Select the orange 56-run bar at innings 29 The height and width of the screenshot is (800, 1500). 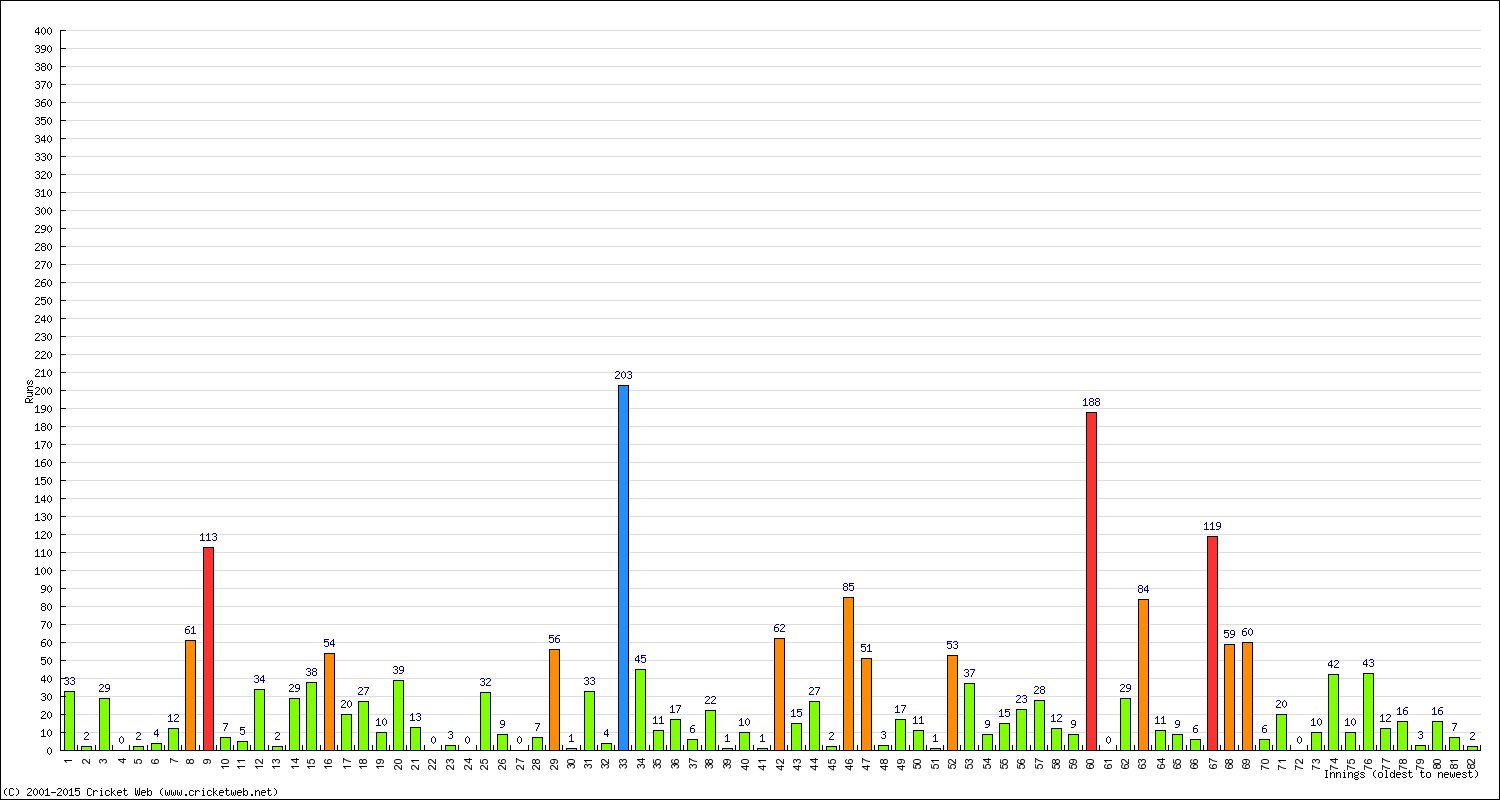coord(554,699)
